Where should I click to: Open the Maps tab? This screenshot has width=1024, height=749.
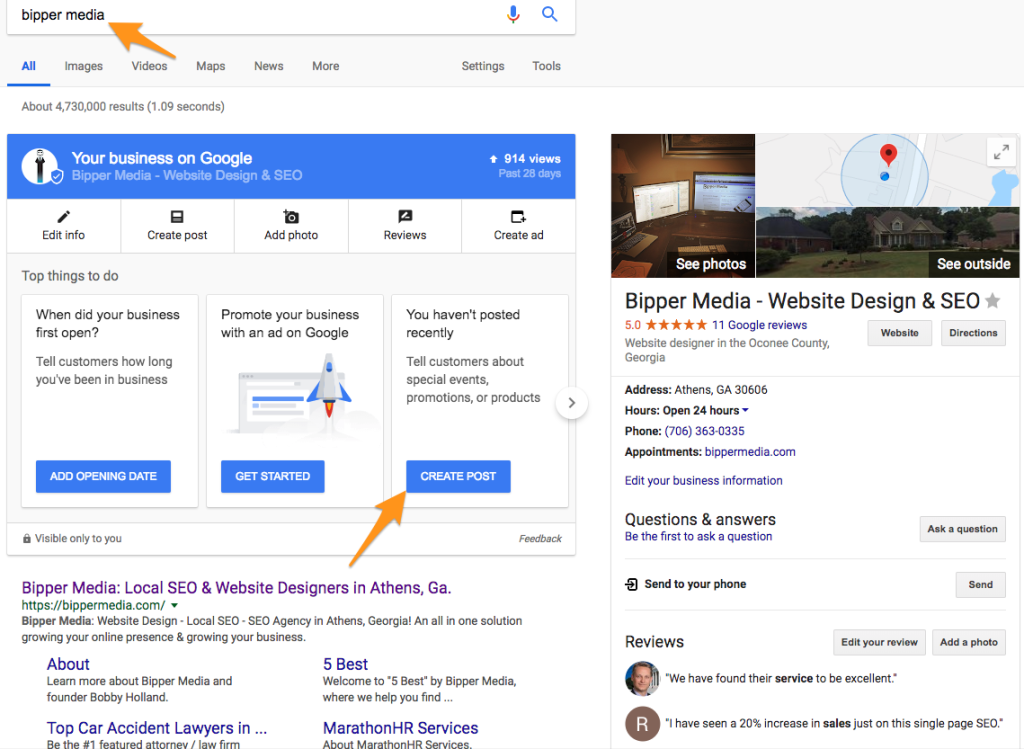click(210, 66)
